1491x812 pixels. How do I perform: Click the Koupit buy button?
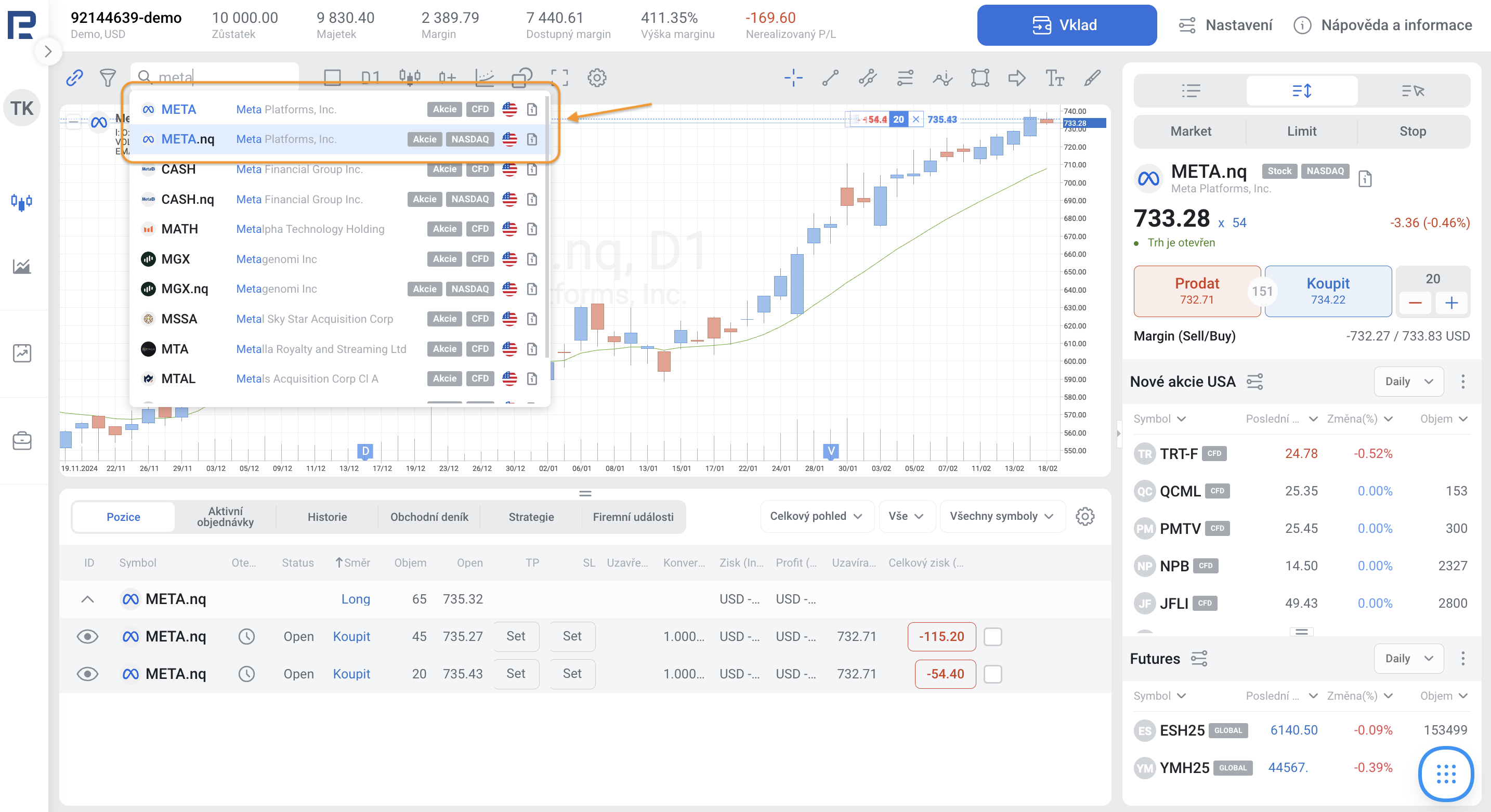pos(1328,291)
